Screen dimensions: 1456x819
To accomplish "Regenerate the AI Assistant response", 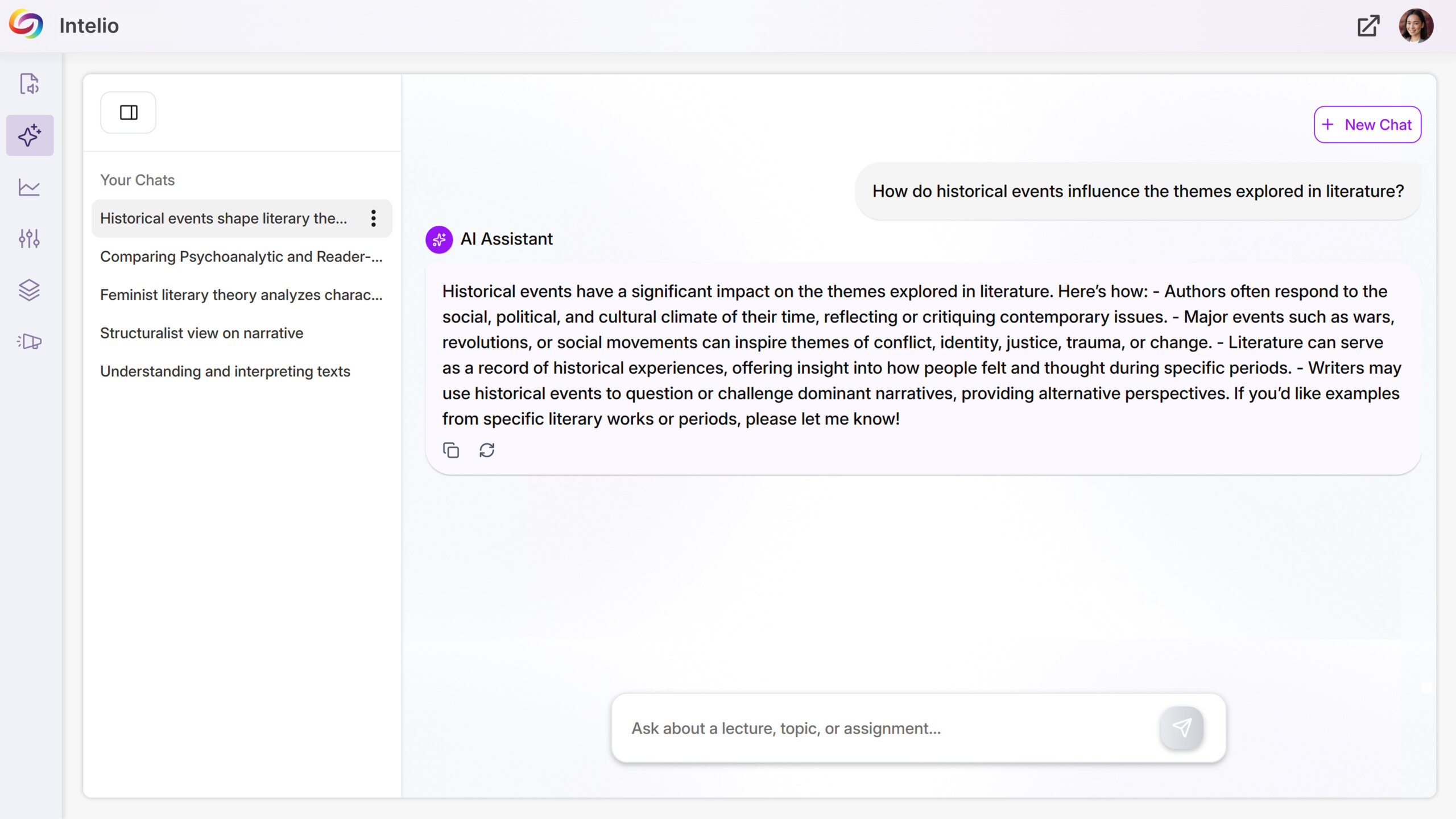I will pos(487,450).
